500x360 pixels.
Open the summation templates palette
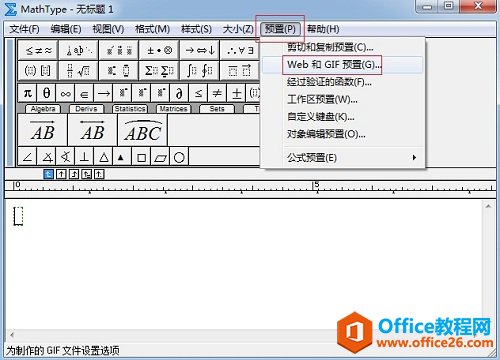tap(159, 70)
